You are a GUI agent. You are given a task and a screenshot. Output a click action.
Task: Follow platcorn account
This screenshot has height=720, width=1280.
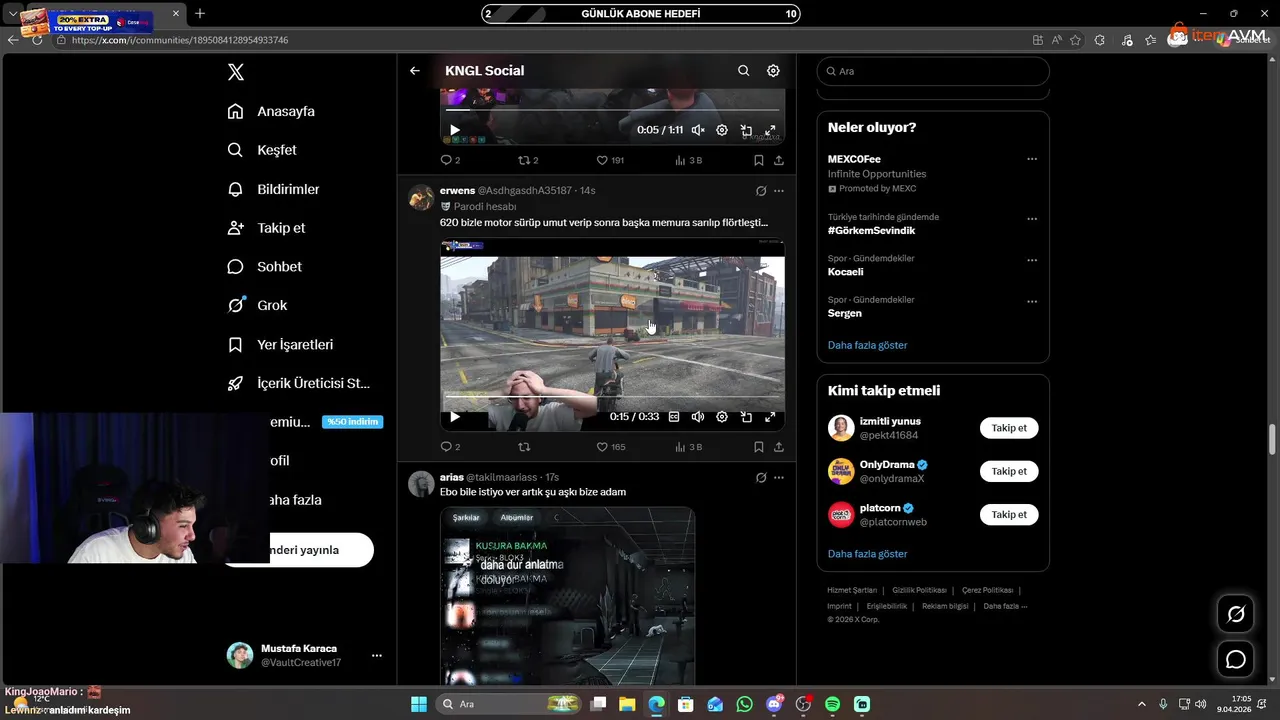click(1009, 514)
